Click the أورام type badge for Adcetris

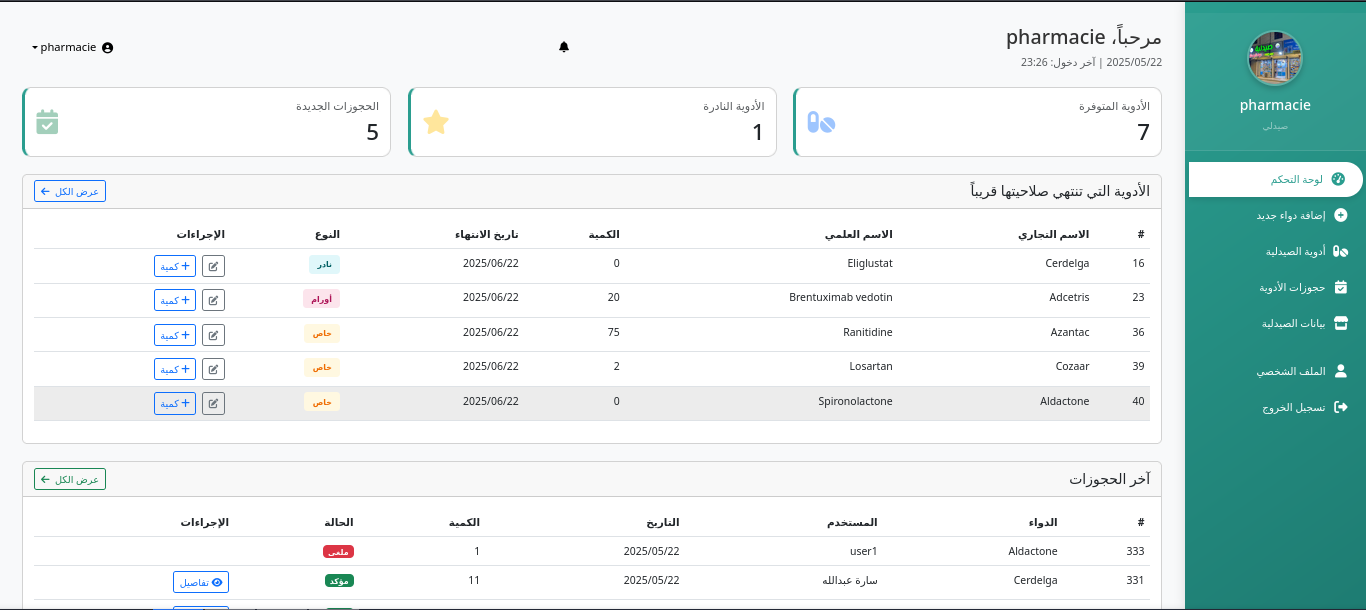322,299
